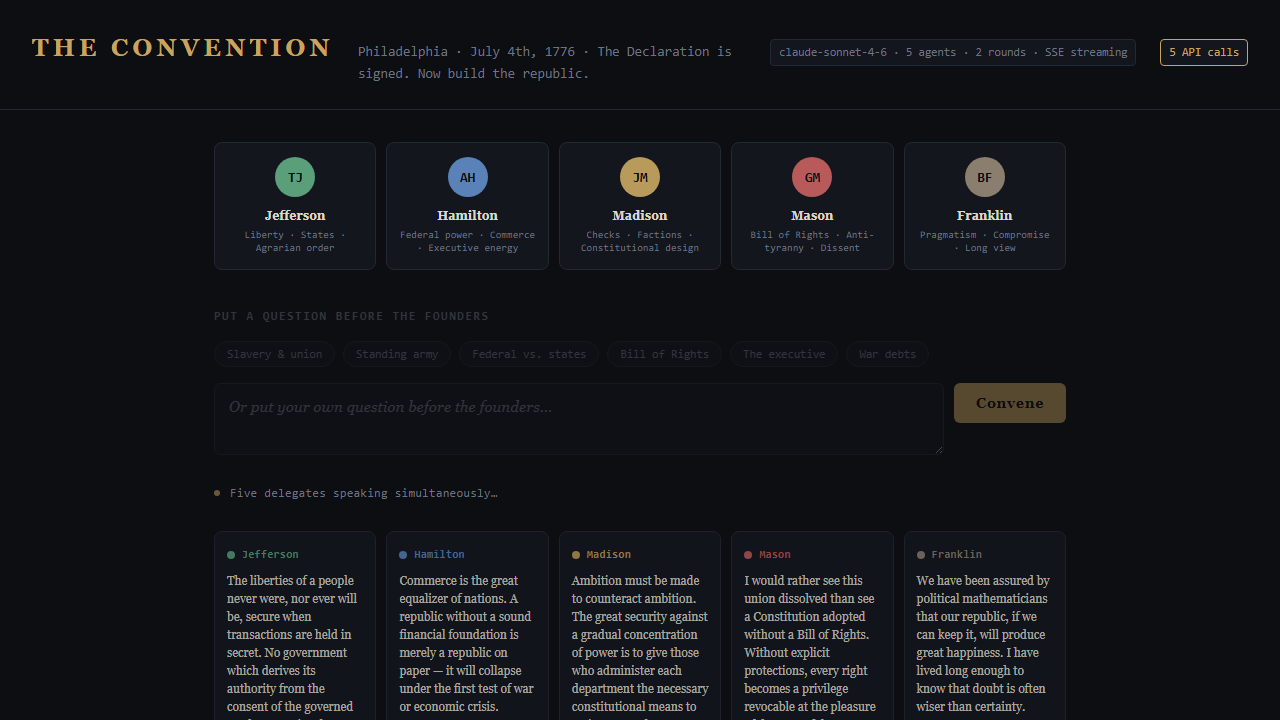Click 'Five delegates speaking simultaneously…' status text
Viewport: 1280px width, 720px height.
pos(364,493)
